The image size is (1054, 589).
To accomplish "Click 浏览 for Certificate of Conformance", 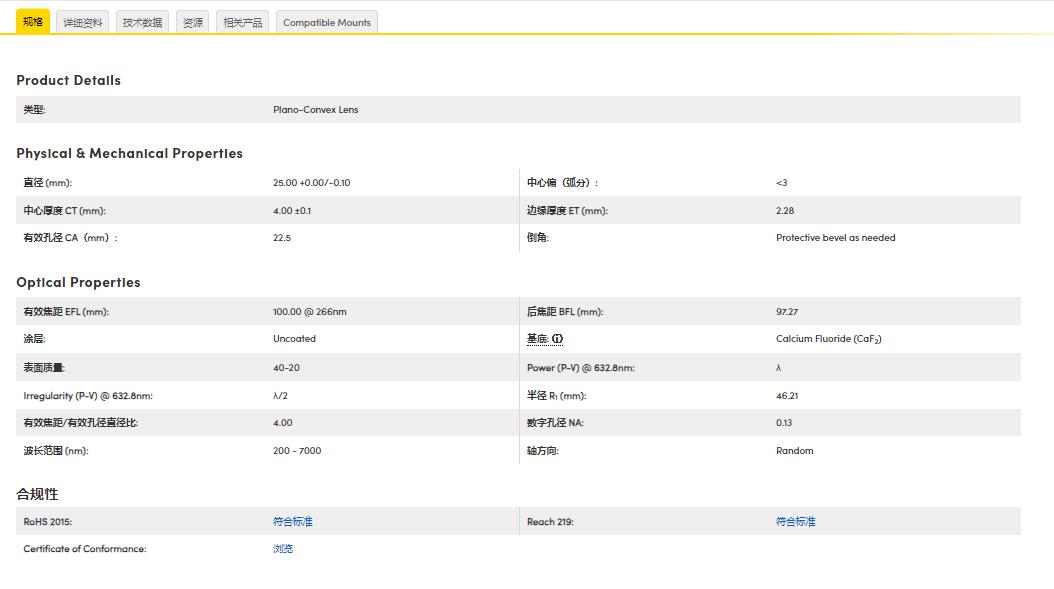I will coord(283,549).
